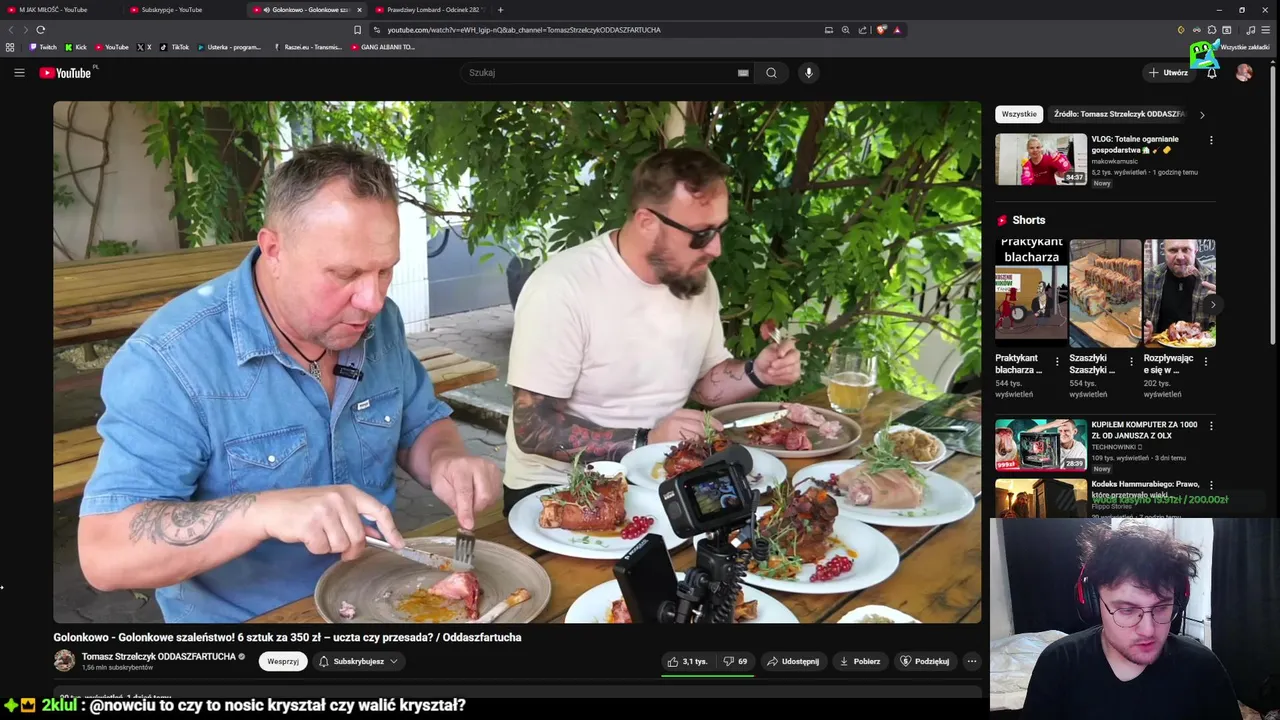This screenshot has width=1280, height=720.
Task: Bookmark this page in the address bar
Action: click(357, 30)
